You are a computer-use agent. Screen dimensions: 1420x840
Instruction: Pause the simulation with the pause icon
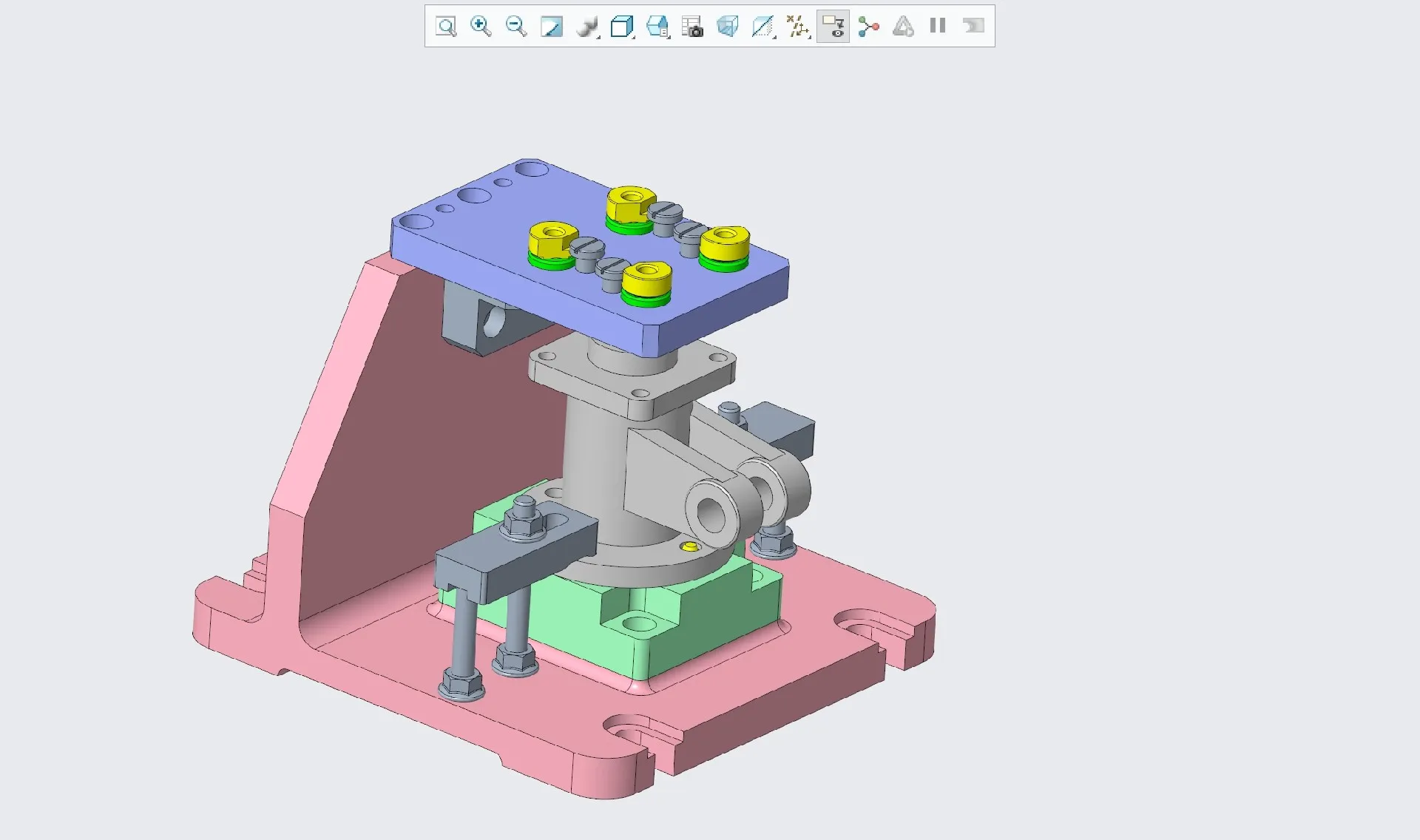(938, 26)
